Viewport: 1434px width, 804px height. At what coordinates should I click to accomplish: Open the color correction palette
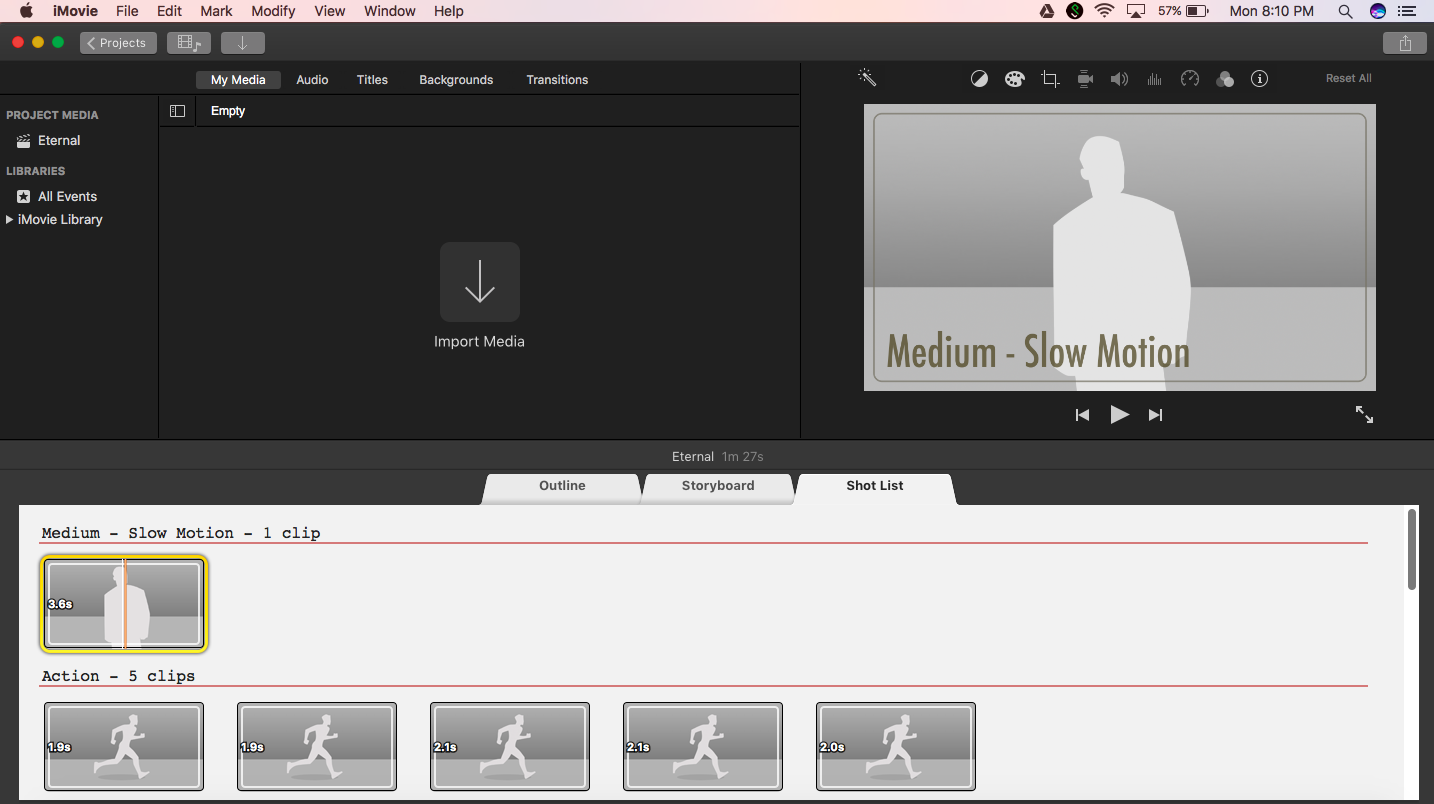pos(1015,79)
